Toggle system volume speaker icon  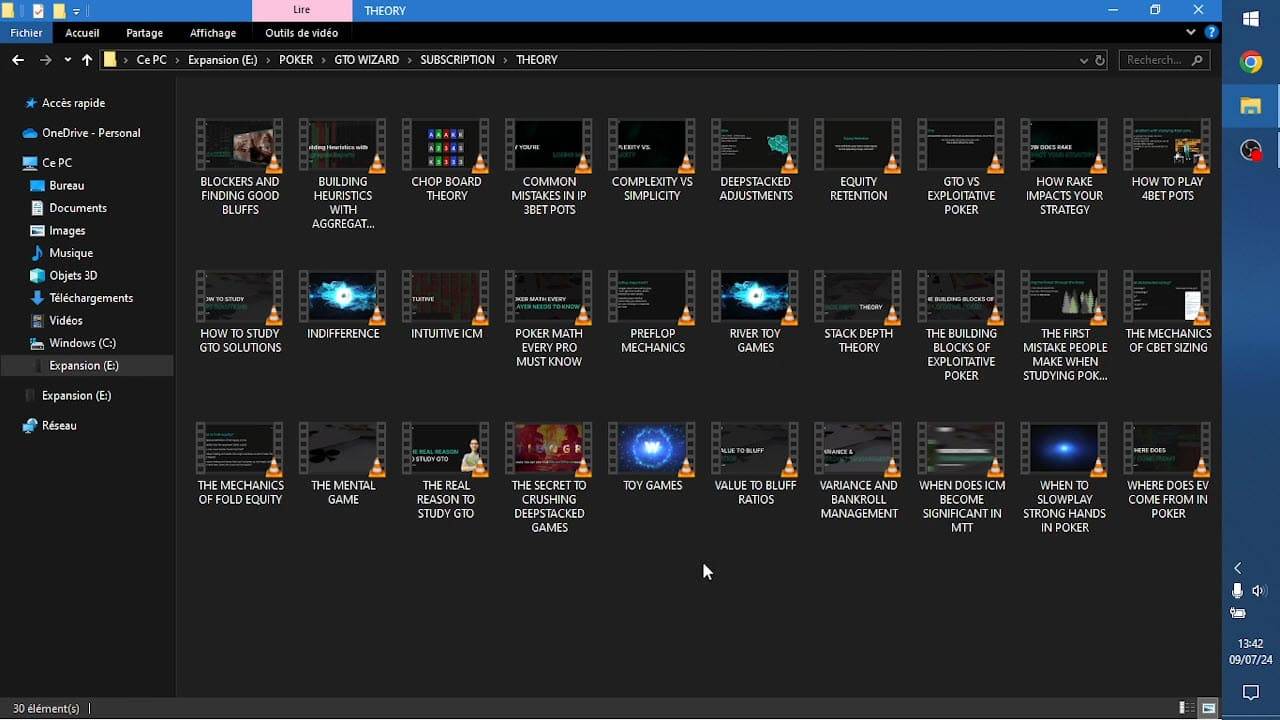[x=1258, y=591]
